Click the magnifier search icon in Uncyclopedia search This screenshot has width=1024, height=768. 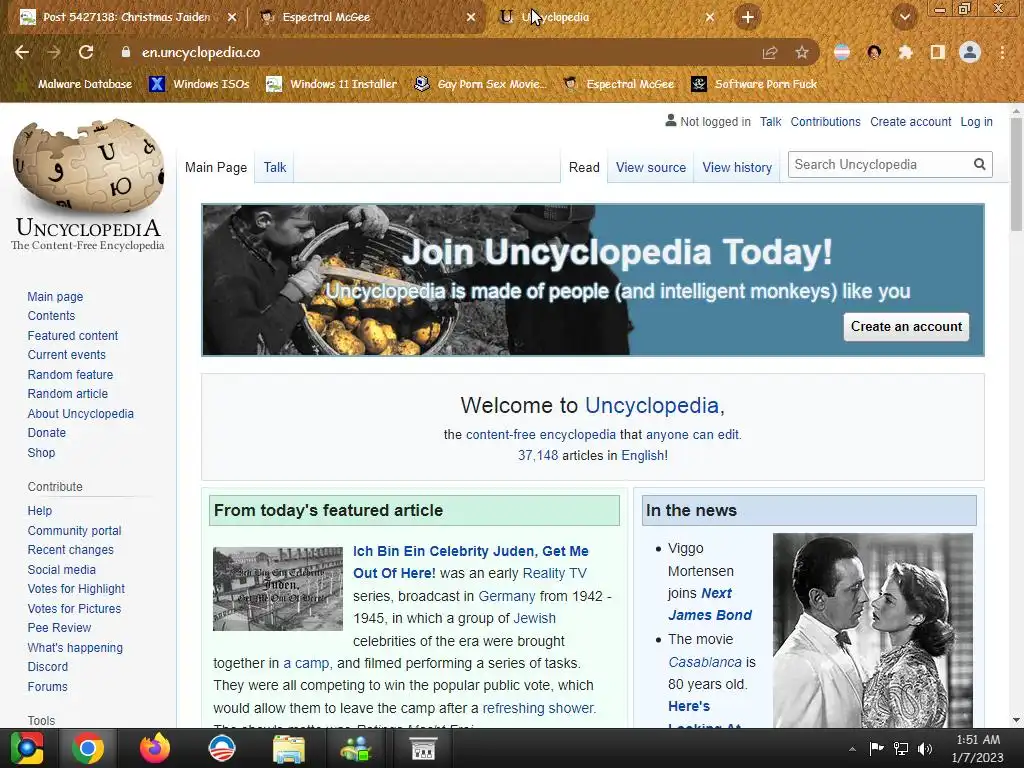coord(980,165)
